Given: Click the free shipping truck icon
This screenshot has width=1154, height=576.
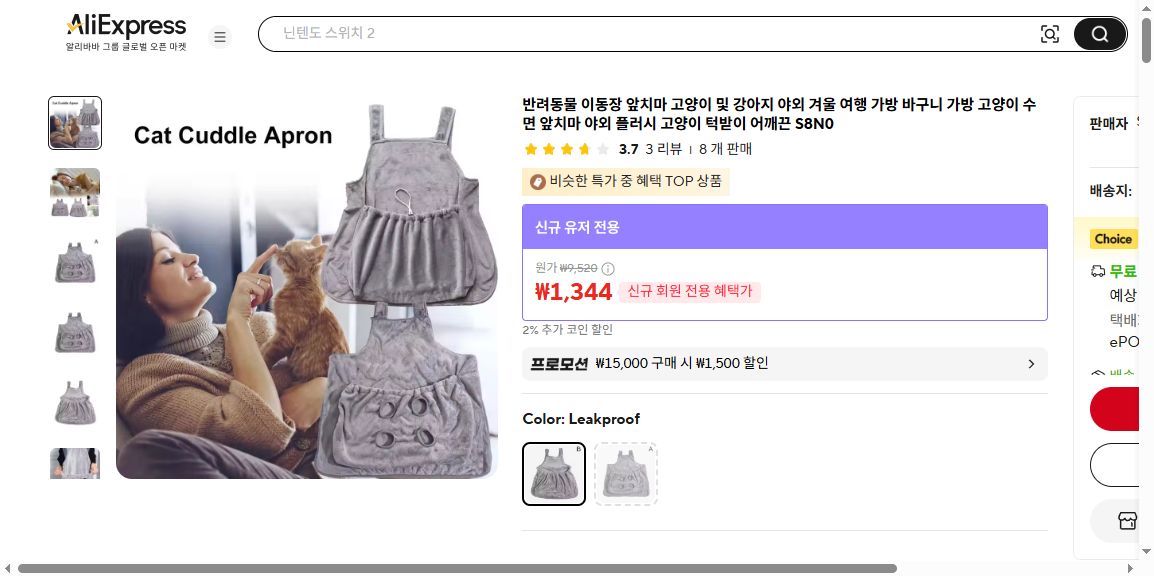Looking at the screenshot, I should (1098, 270).
